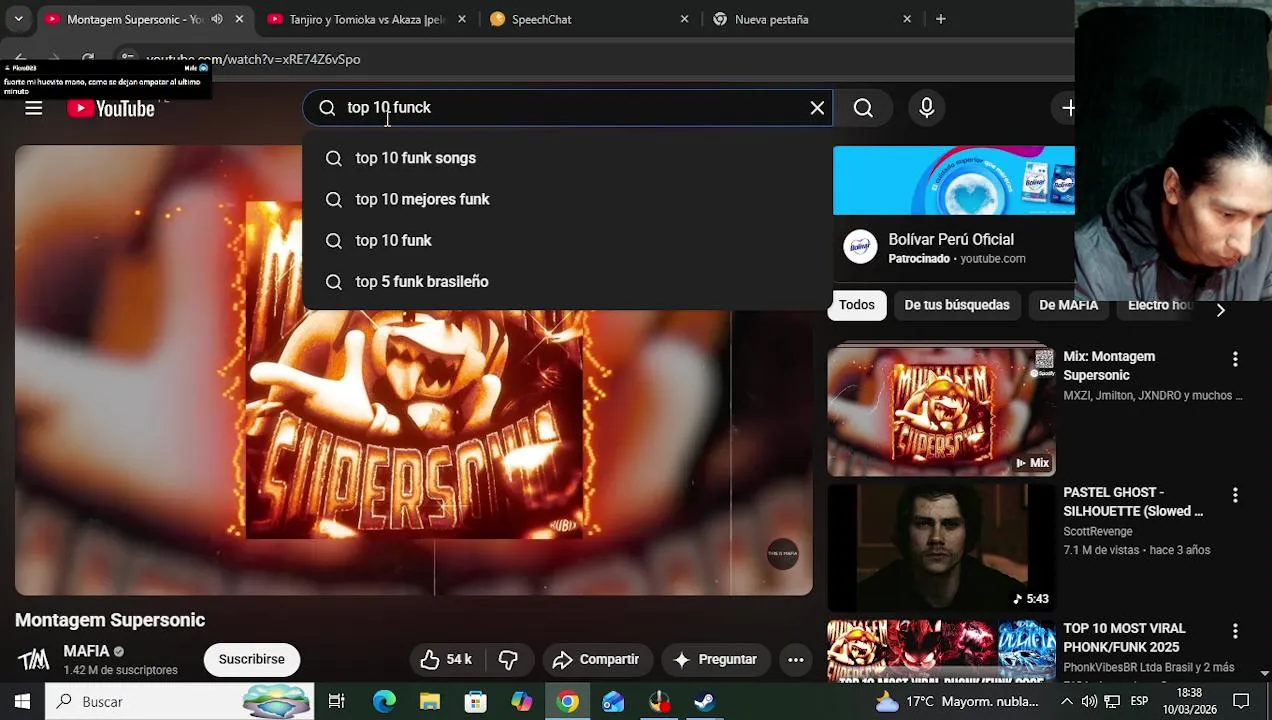Choose suggestion top 10 funk

(567, 240)
